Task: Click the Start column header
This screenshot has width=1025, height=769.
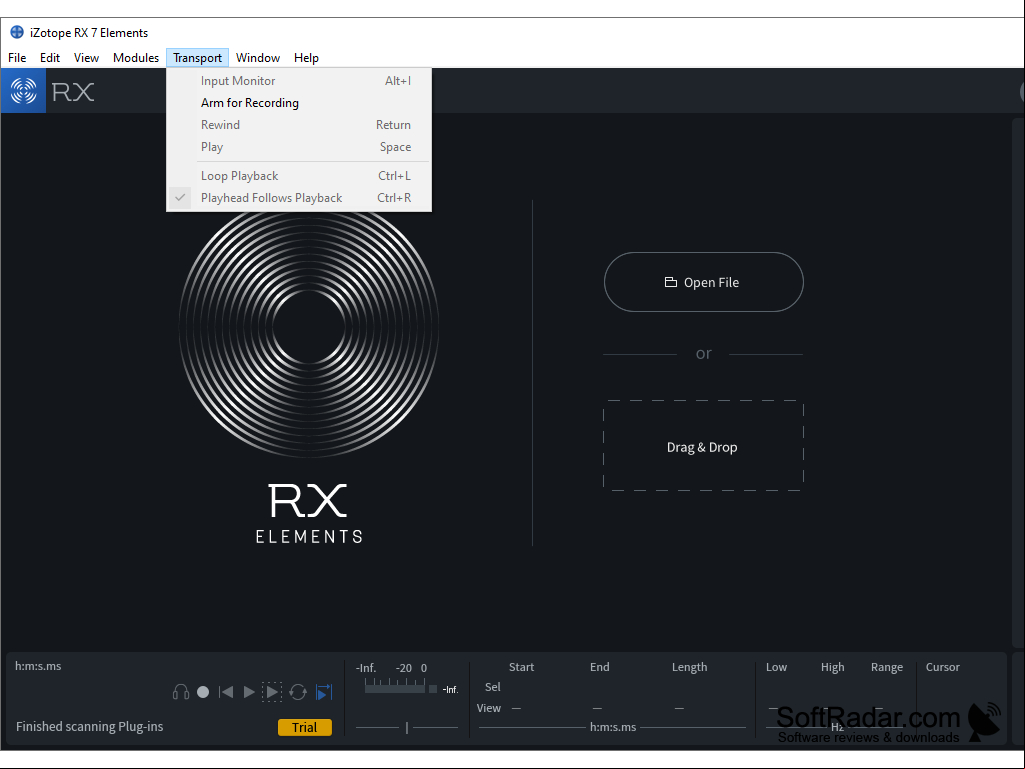Action: click(522, 667)
